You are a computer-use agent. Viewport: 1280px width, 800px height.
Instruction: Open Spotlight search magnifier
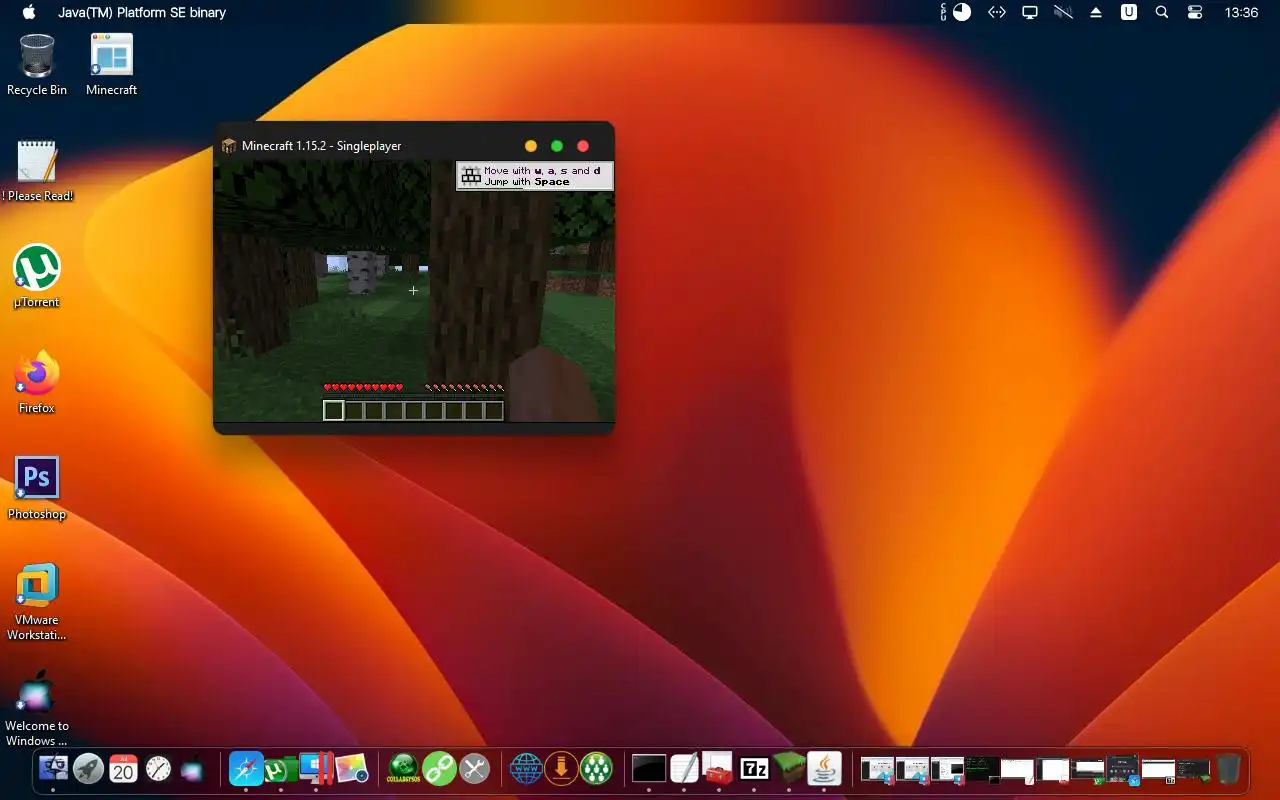pyautogui.click(x=1162, y=12)
